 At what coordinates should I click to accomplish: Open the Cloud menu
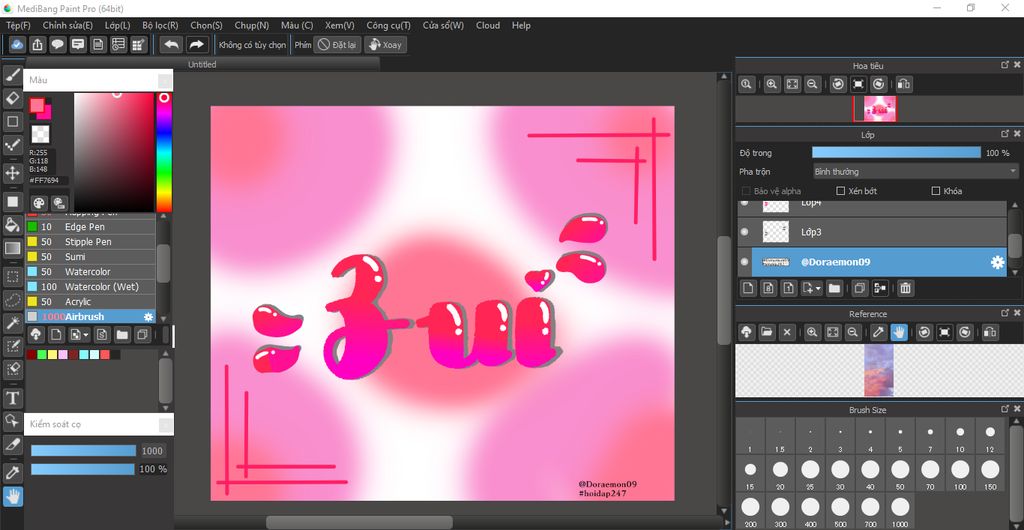pos(488,25)
